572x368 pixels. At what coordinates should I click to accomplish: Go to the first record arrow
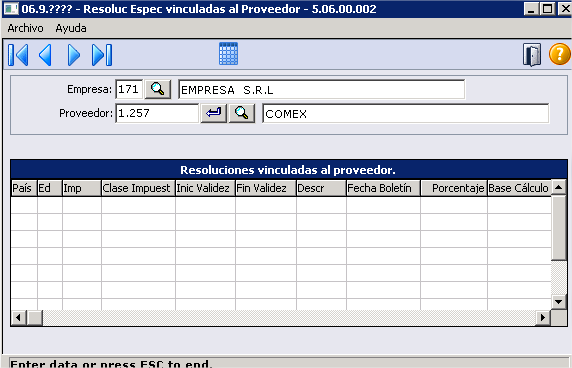[x=18, y=55]
